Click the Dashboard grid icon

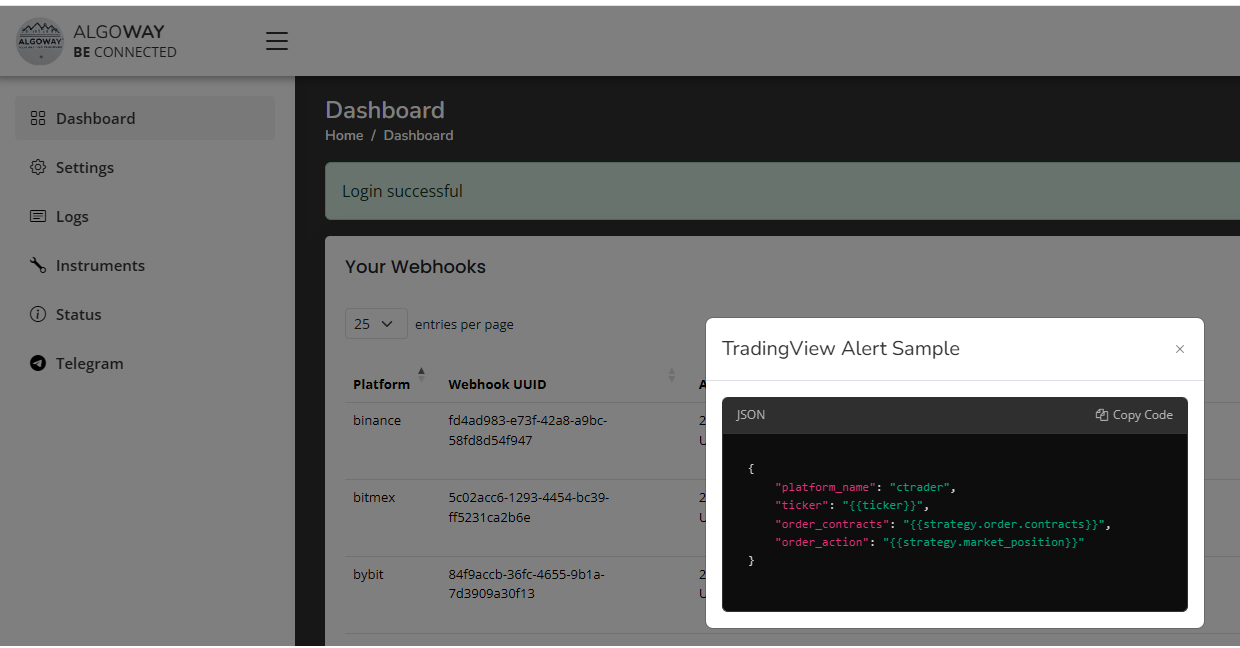pos(38,118)
